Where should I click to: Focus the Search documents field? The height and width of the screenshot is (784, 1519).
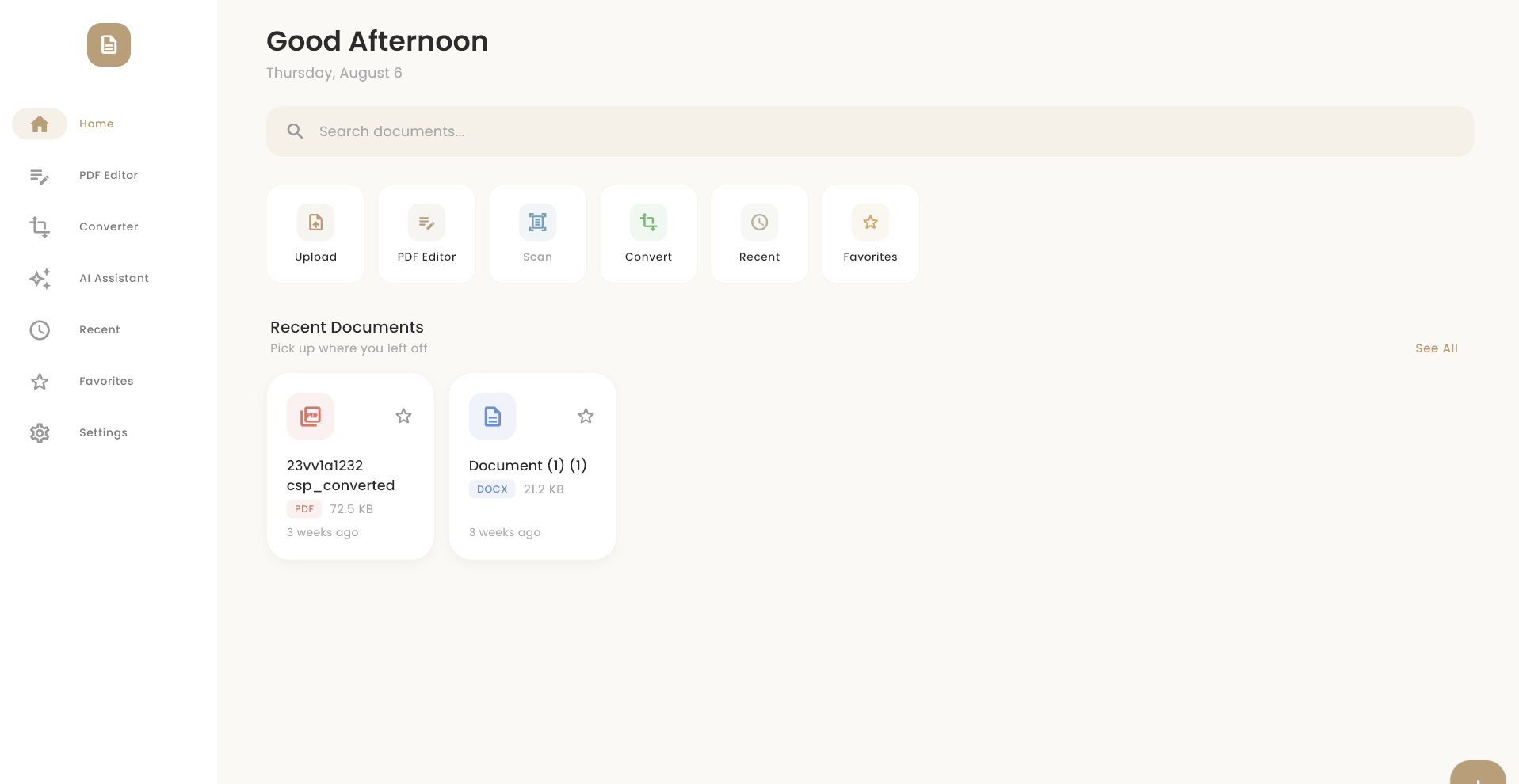point(870,131)
